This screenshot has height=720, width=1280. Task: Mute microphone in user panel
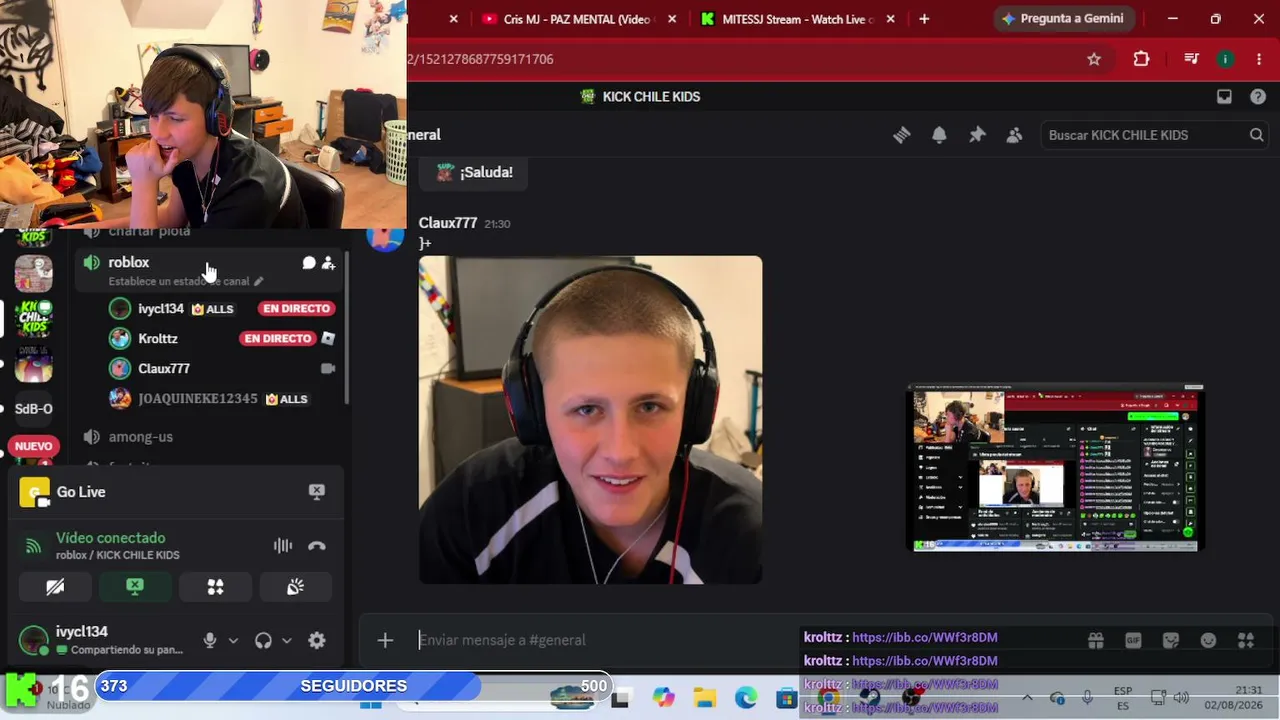point(210,641)
